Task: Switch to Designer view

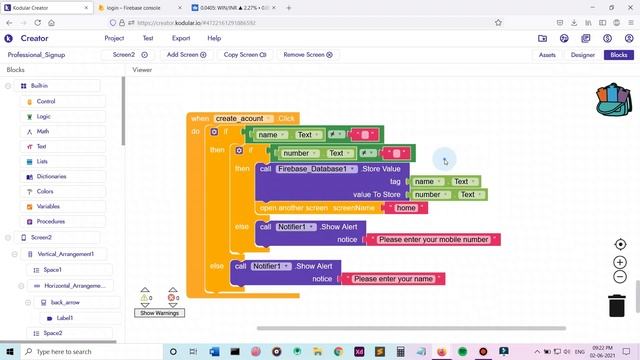Action: click(582, 55)
